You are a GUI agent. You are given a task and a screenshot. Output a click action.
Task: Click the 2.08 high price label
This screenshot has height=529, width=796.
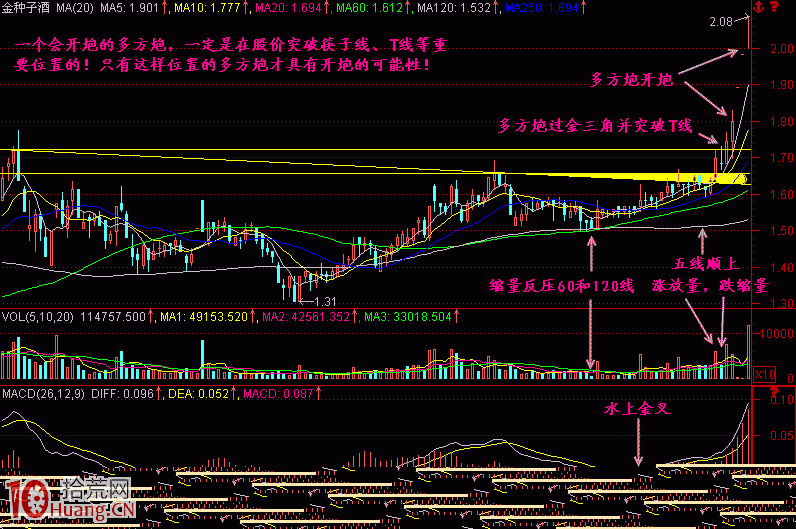click(721, 22)
